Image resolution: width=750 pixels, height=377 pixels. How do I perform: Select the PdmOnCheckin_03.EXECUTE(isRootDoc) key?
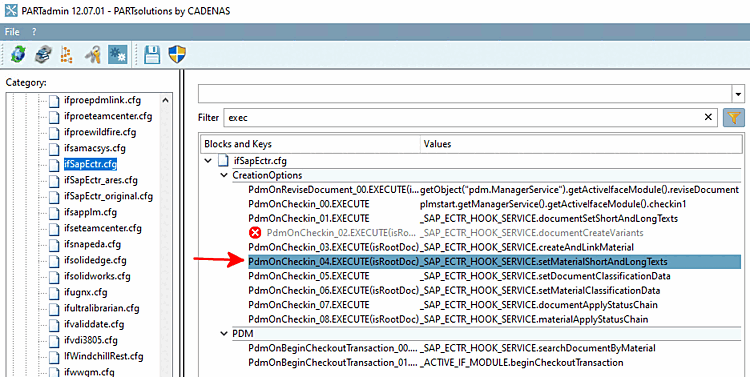pos(333,247)
